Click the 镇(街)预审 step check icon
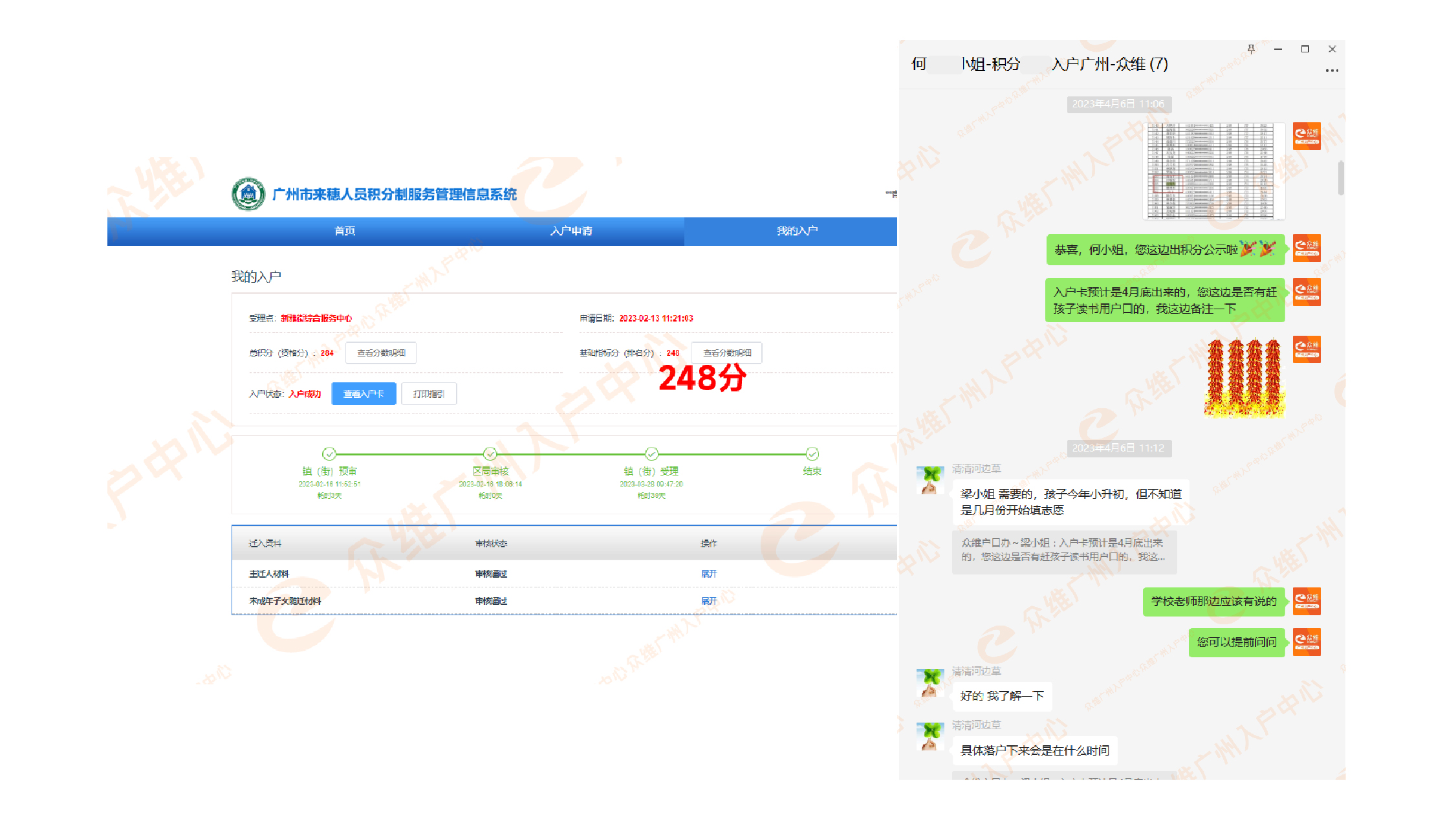The image size is (1456, 819). 329,453
